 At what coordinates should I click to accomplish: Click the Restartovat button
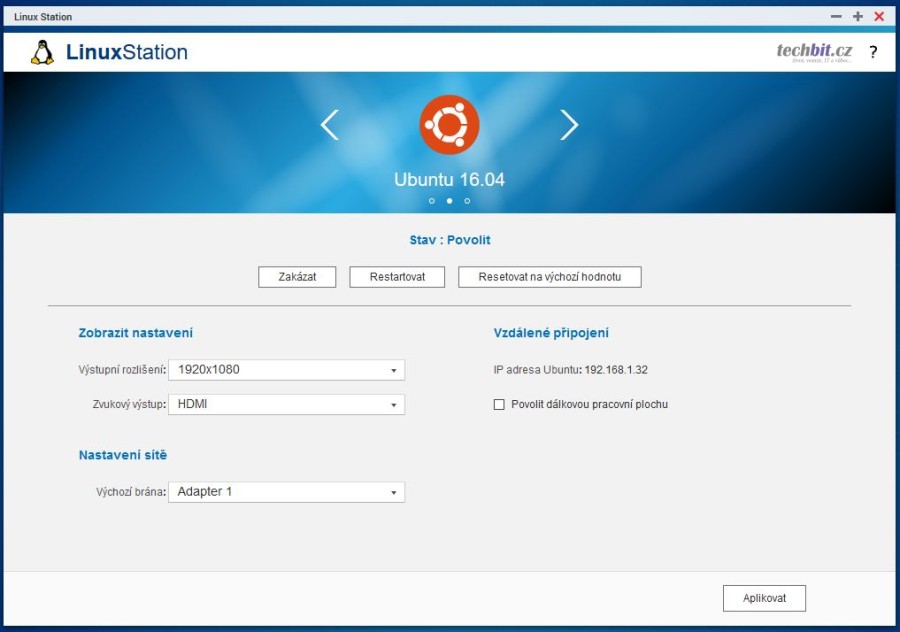click(397, 277)
